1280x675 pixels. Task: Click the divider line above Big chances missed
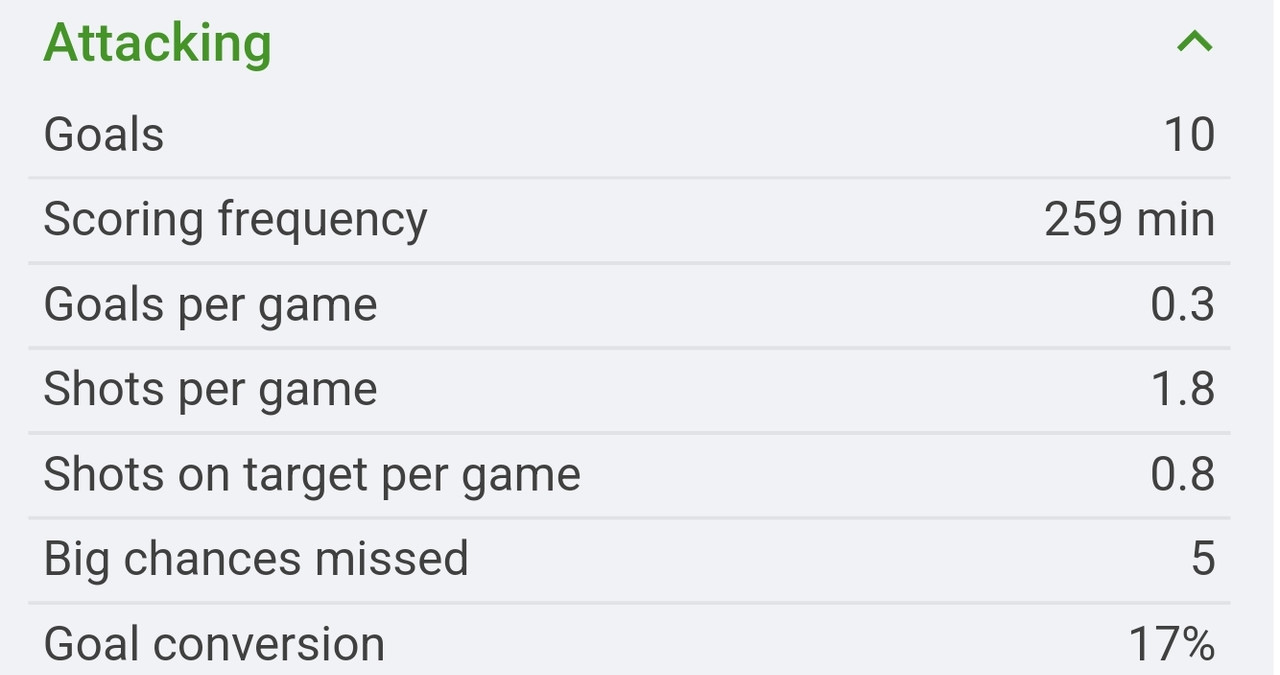tap(629, 517)
